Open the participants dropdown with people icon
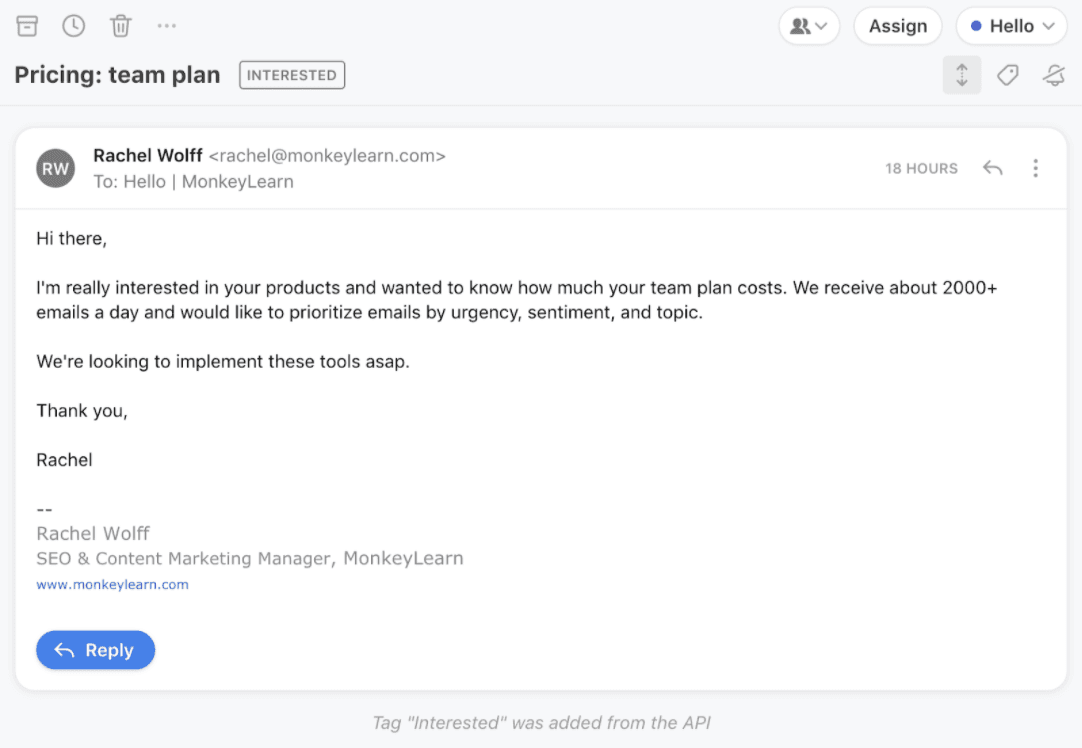Image resolution: width=1082 pixels, height=748 pixels. (809, 26)
